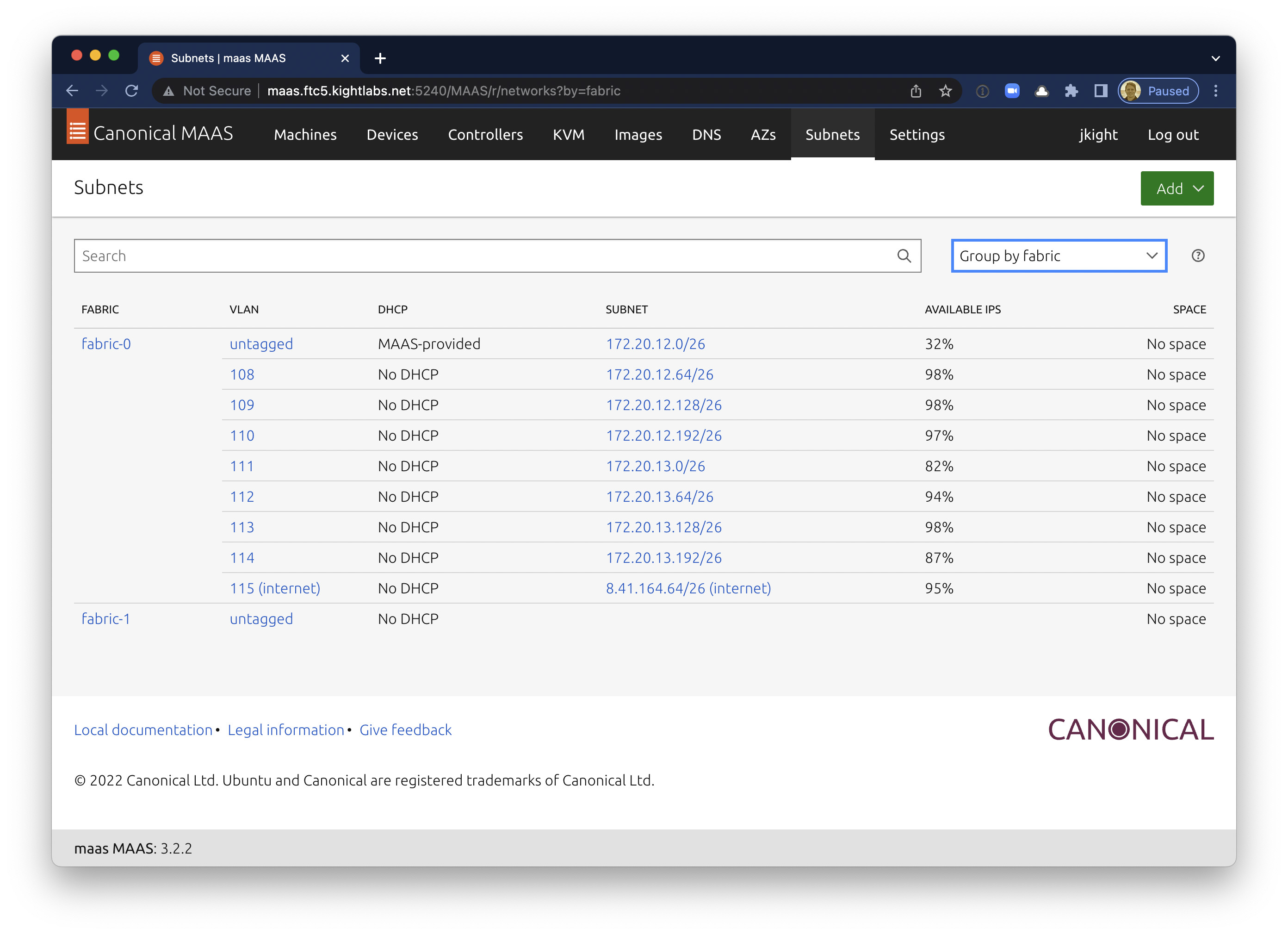Open a new browser tab
The image size is (1288, 935).
click(380, 58)
